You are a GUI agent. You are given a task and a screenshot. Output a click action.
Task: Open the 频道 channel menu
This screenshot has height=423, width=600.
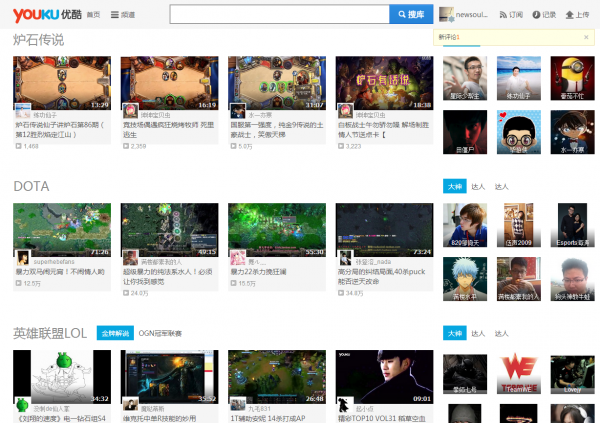tap(123, 15)
